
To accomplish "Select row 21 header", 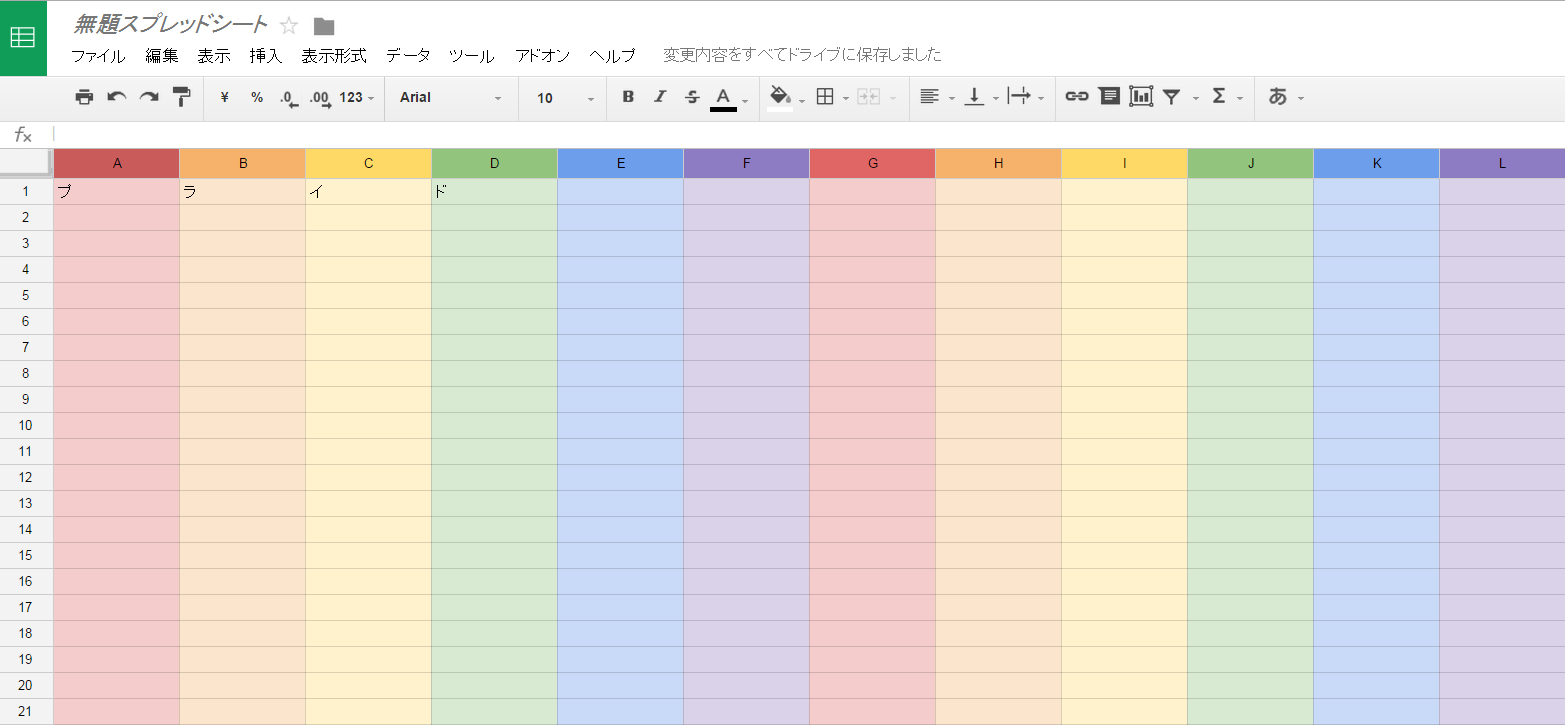I will pyautogui.click(x=26, y=711).
